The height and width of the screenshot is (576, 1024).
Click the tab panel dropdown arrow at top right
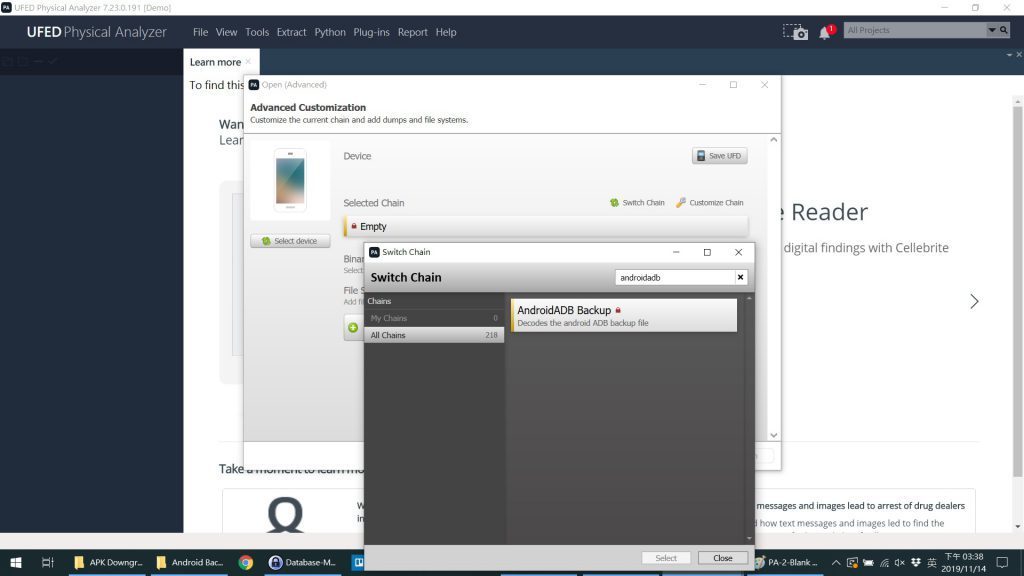click(1009, 55)
